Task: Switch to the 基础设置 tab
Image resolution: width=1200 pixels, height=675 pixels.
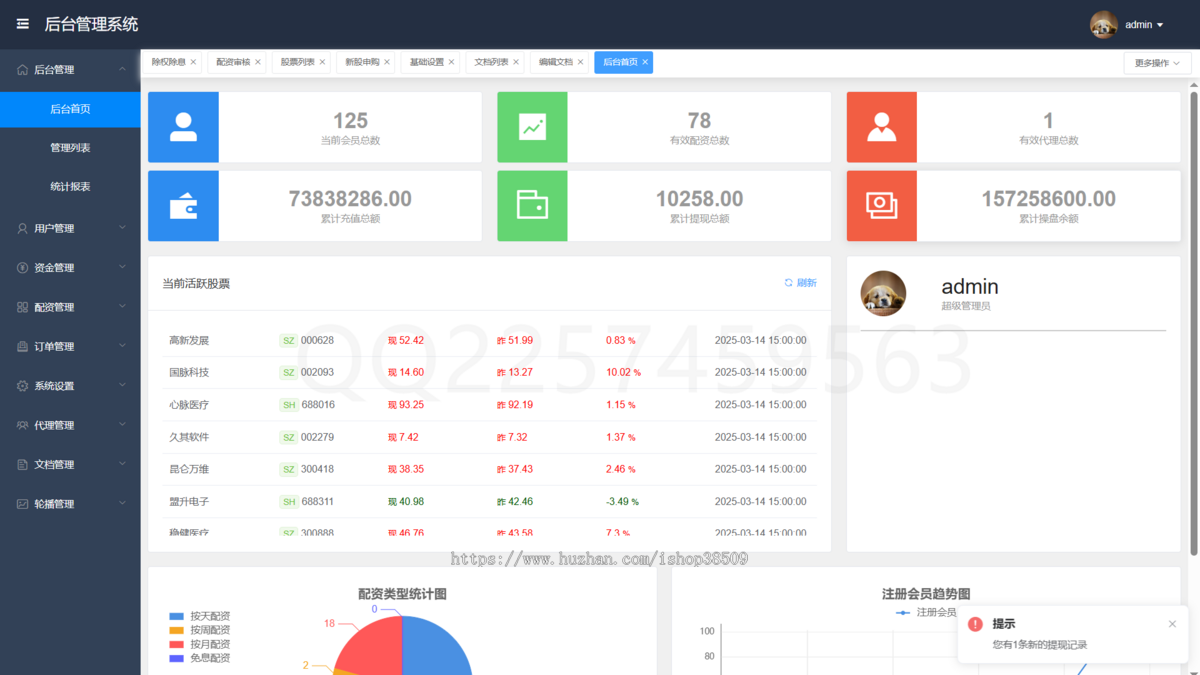Action: click(427, 62)
